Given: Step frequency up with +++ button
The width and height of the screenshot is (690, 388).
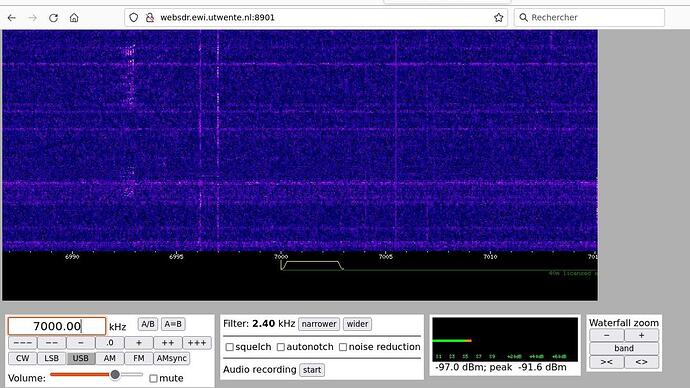Looking at the screenshot, I should (197, 343).
